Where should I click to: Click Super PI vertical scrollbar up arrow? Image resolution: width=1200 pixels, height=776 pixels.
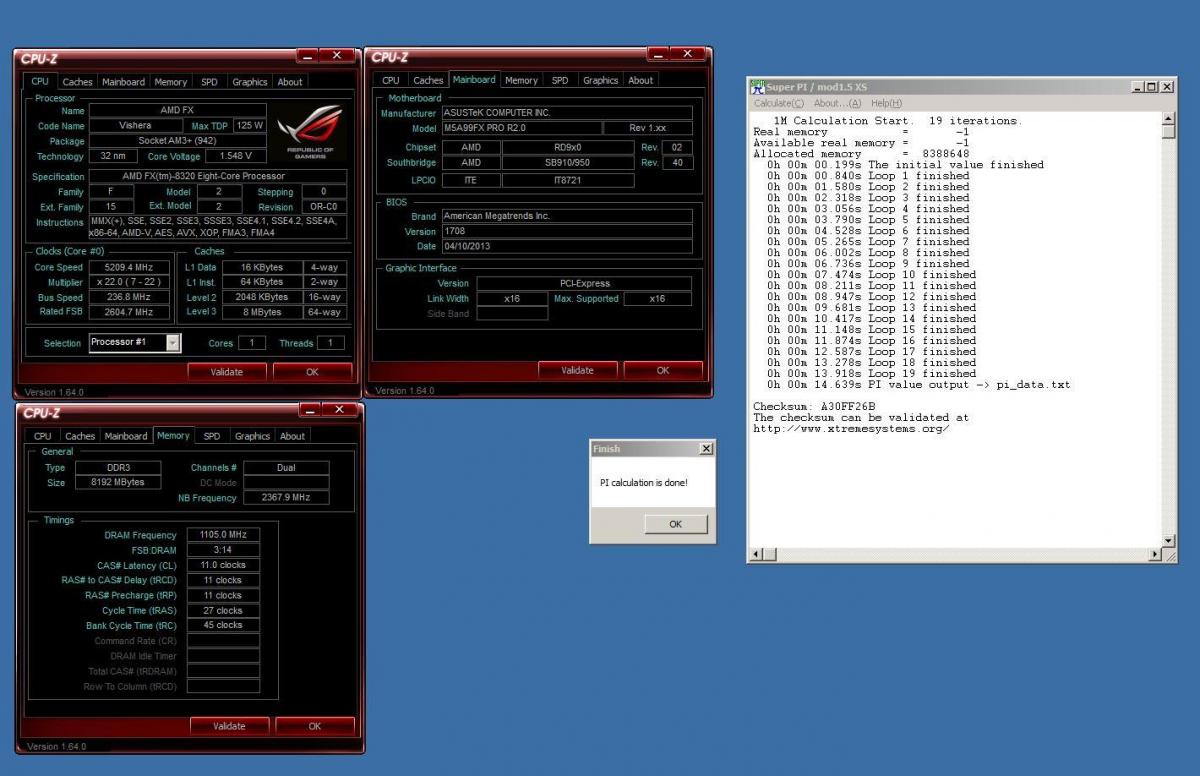pyautogui.click(x=1169, y=118)
